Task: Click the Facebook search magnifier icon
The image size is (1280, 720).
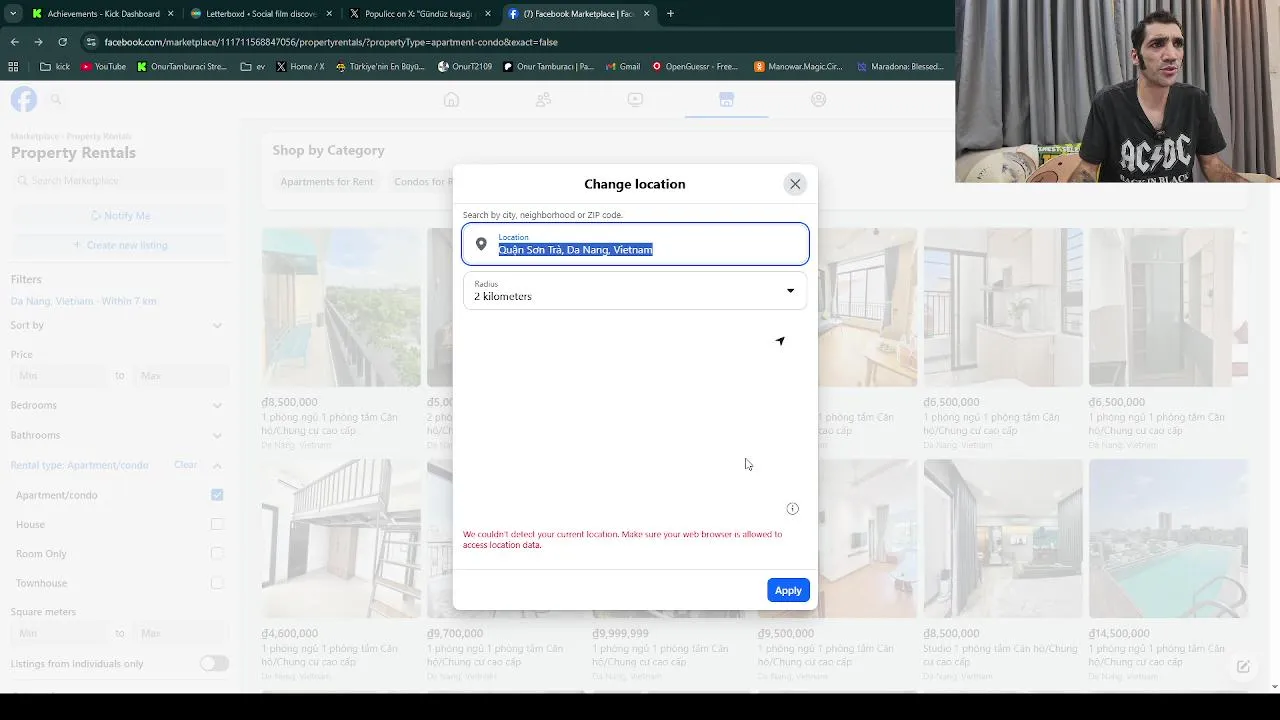Action: pyautogui.click(x=56, y=99)
